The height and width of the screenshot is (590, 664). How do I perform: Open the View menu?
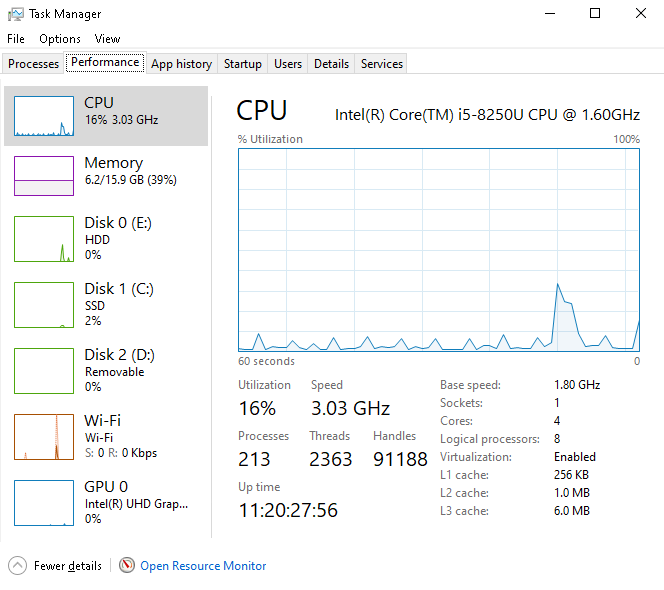[x=108, y=39]
